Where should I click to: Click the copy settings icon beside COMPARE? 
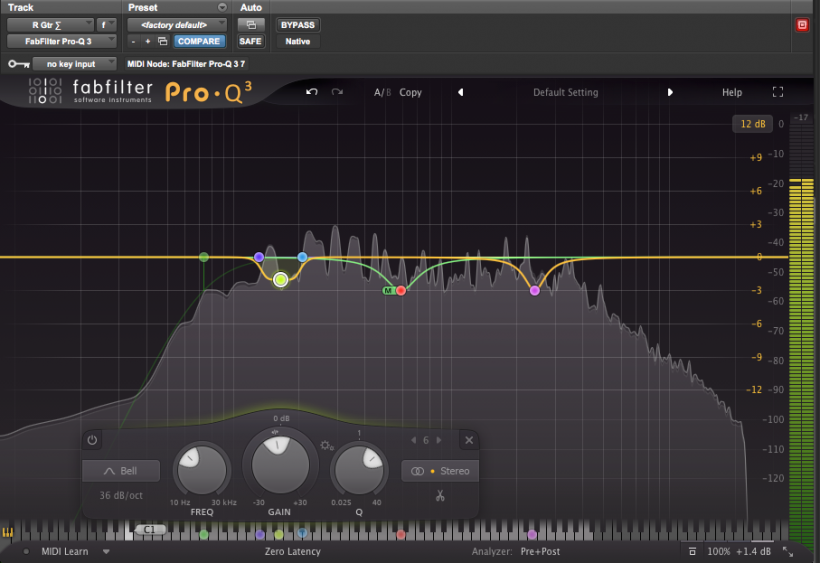coord(163,41)
